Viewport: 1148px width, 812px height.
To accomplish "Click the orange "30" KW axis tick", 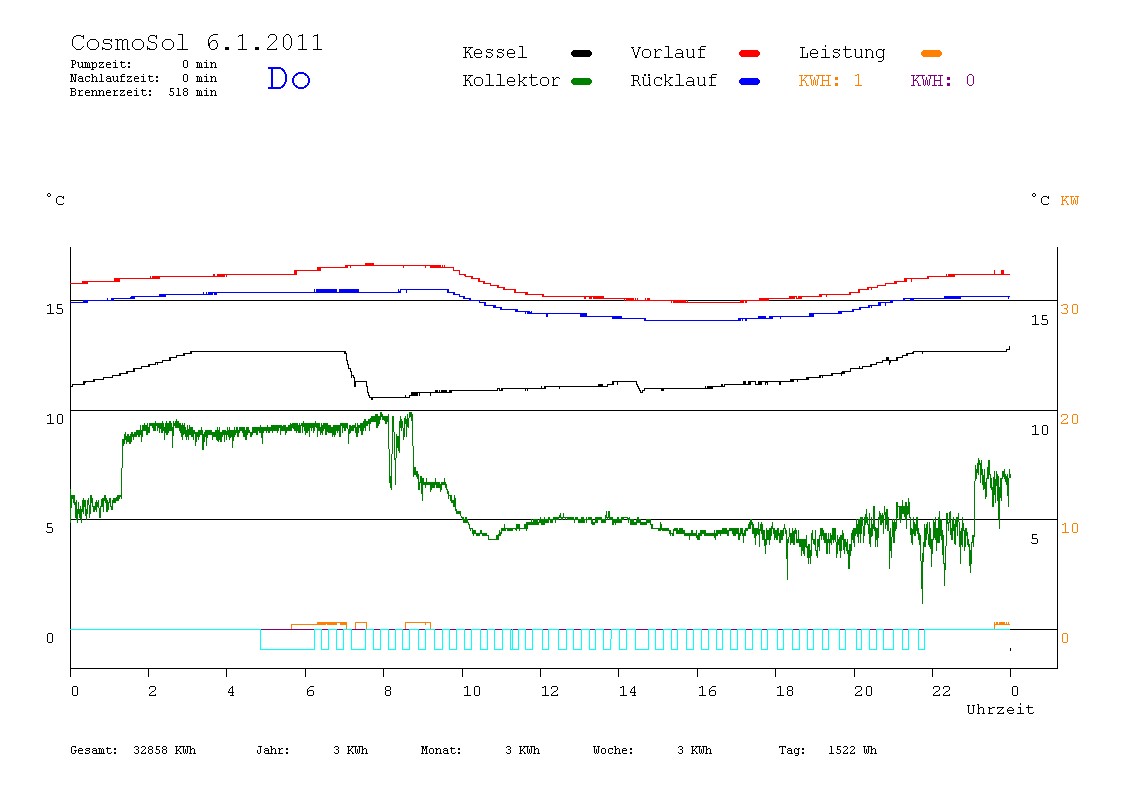I will click(x=1070, y=309).
